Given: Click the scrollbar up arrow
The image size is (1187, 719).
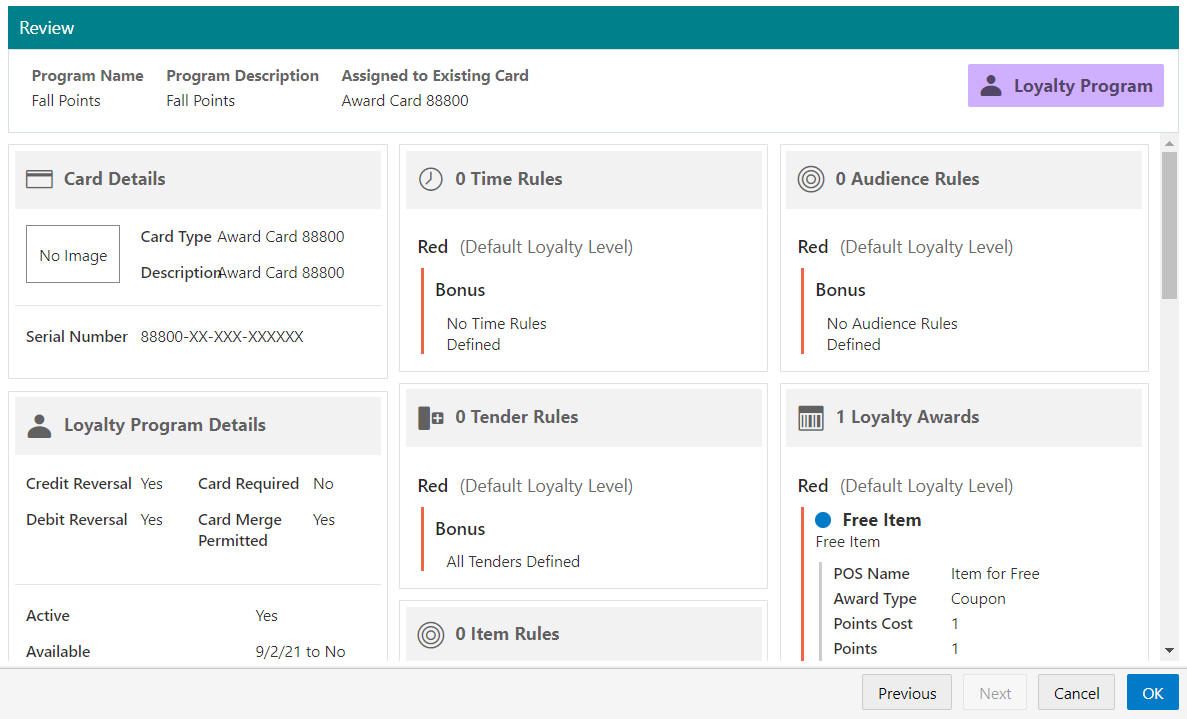Looking at the screenshot, I should pos(1170,143).
